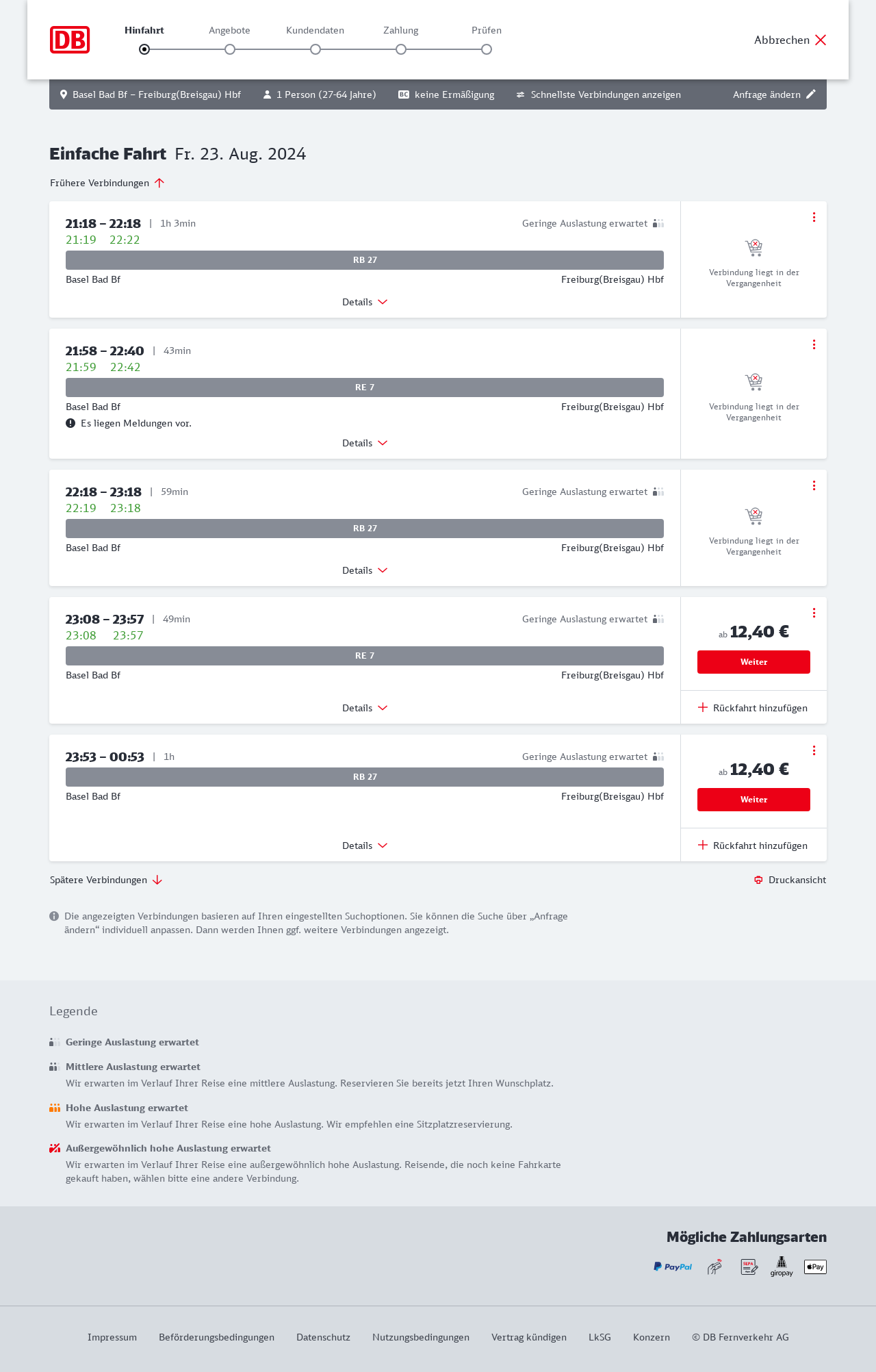Click the Abbrechen close X icon
This screenshot has height=1372, width=876.
(821, 40)
